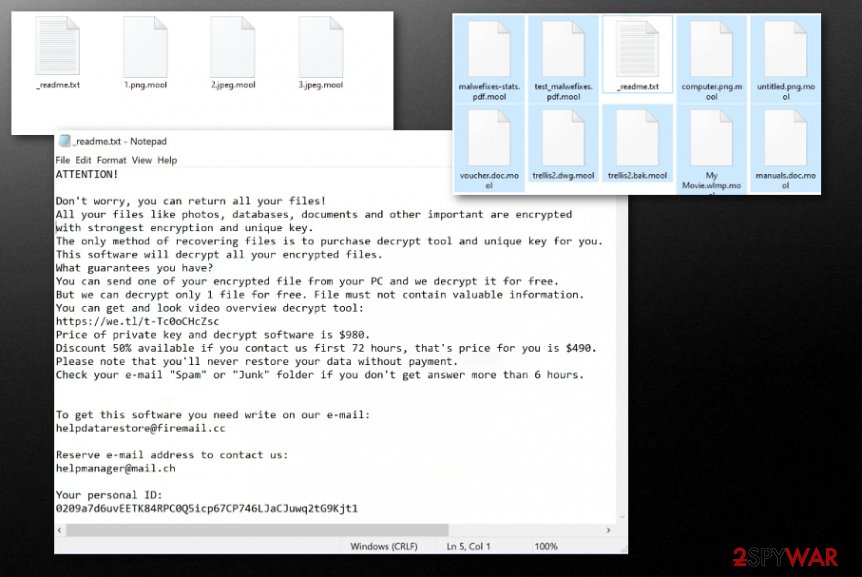
Task: Open the Help menu in Notepad
Action: 167,160
